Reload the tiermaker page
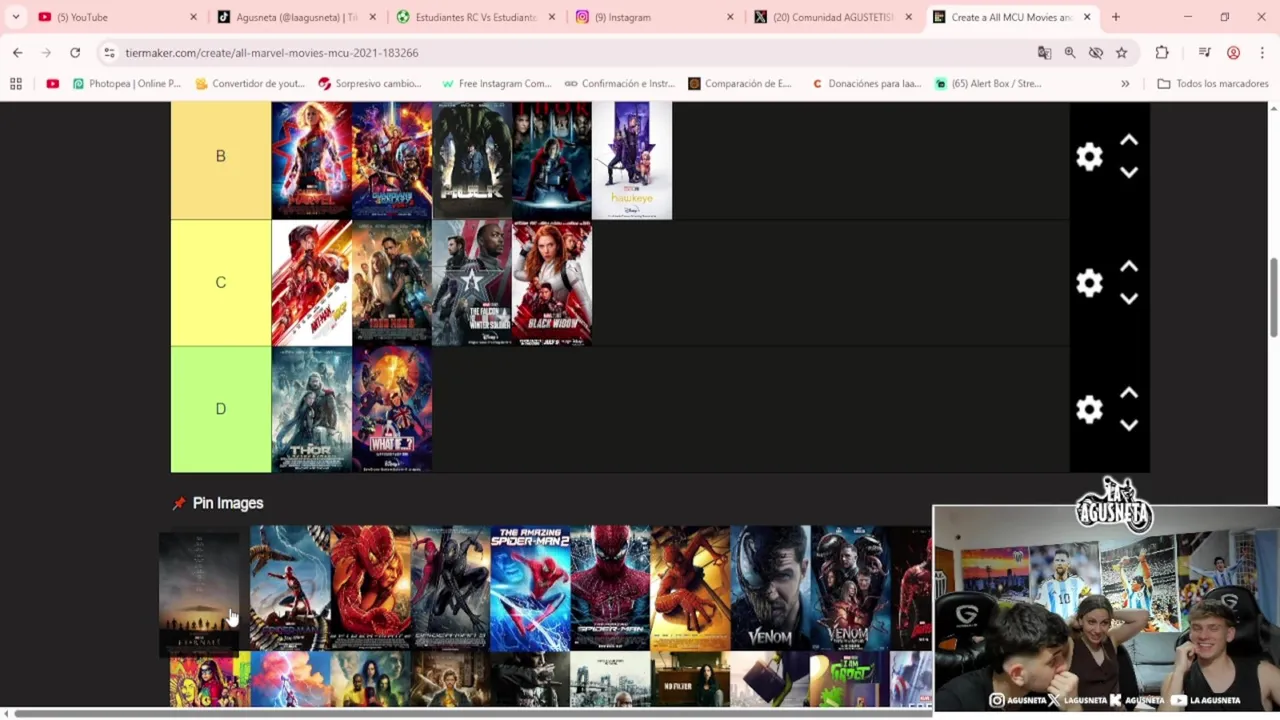This screenshot has height=720, width=1280. (75, 53)
